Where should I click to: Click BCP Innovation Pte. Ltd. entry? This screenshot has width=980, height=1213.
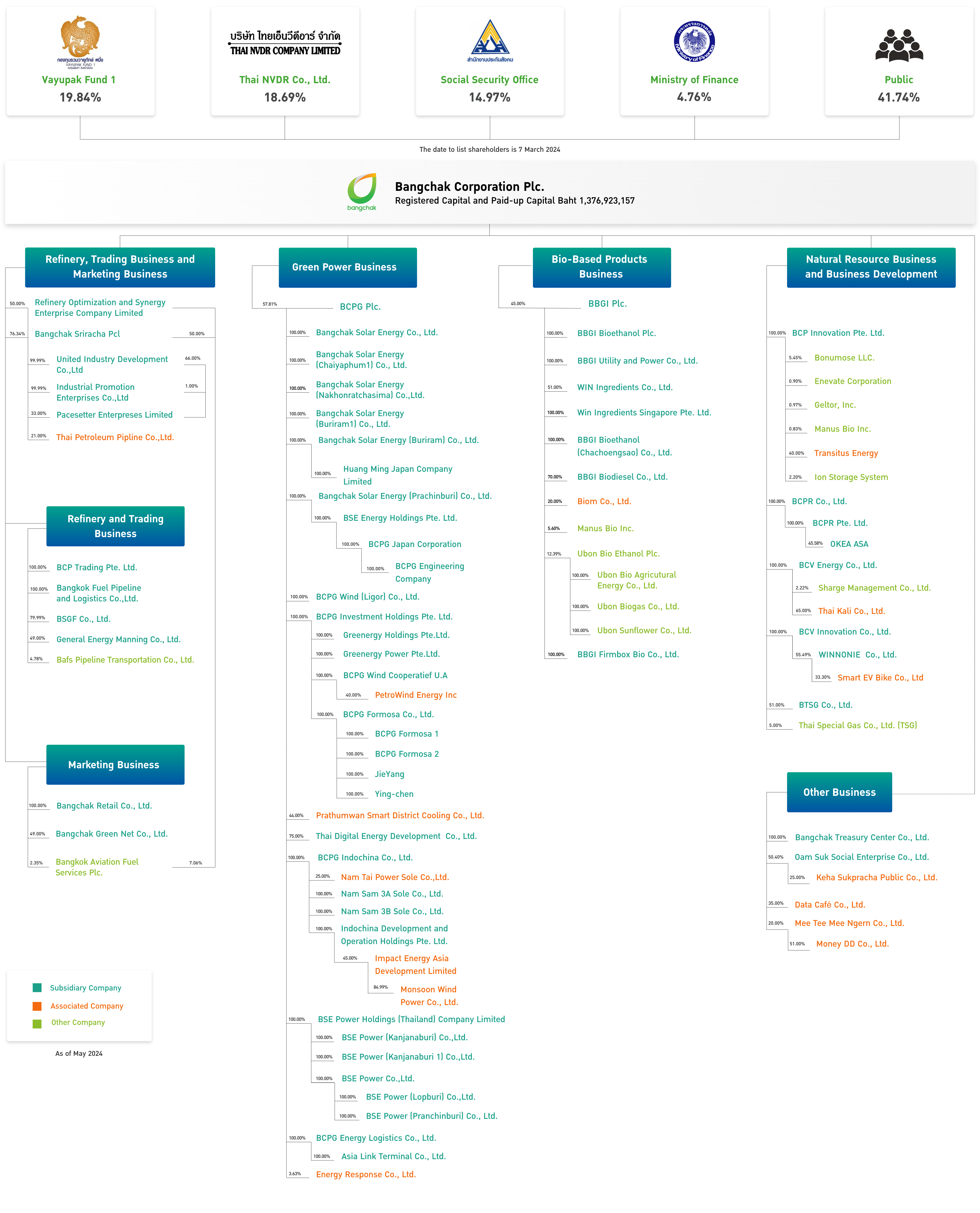click(x=838, y=333)
